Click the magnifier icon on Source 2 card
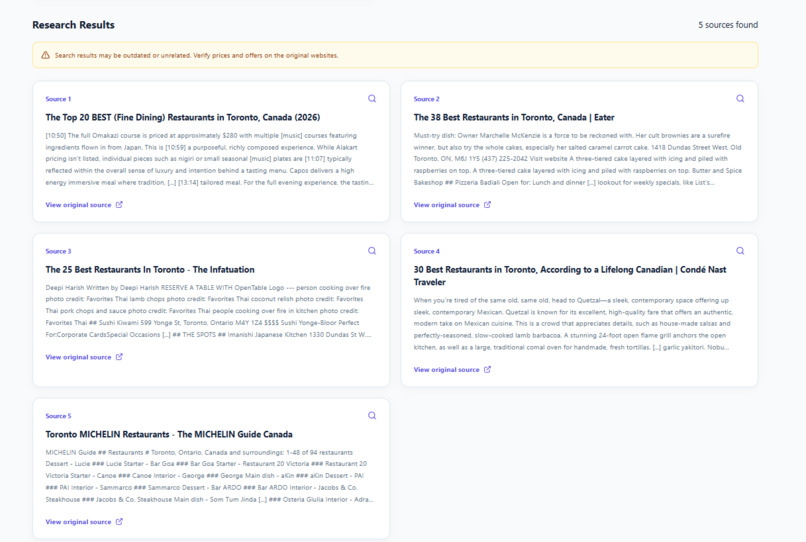Viewport: 806px width, 542px height. tap(740, 99)
